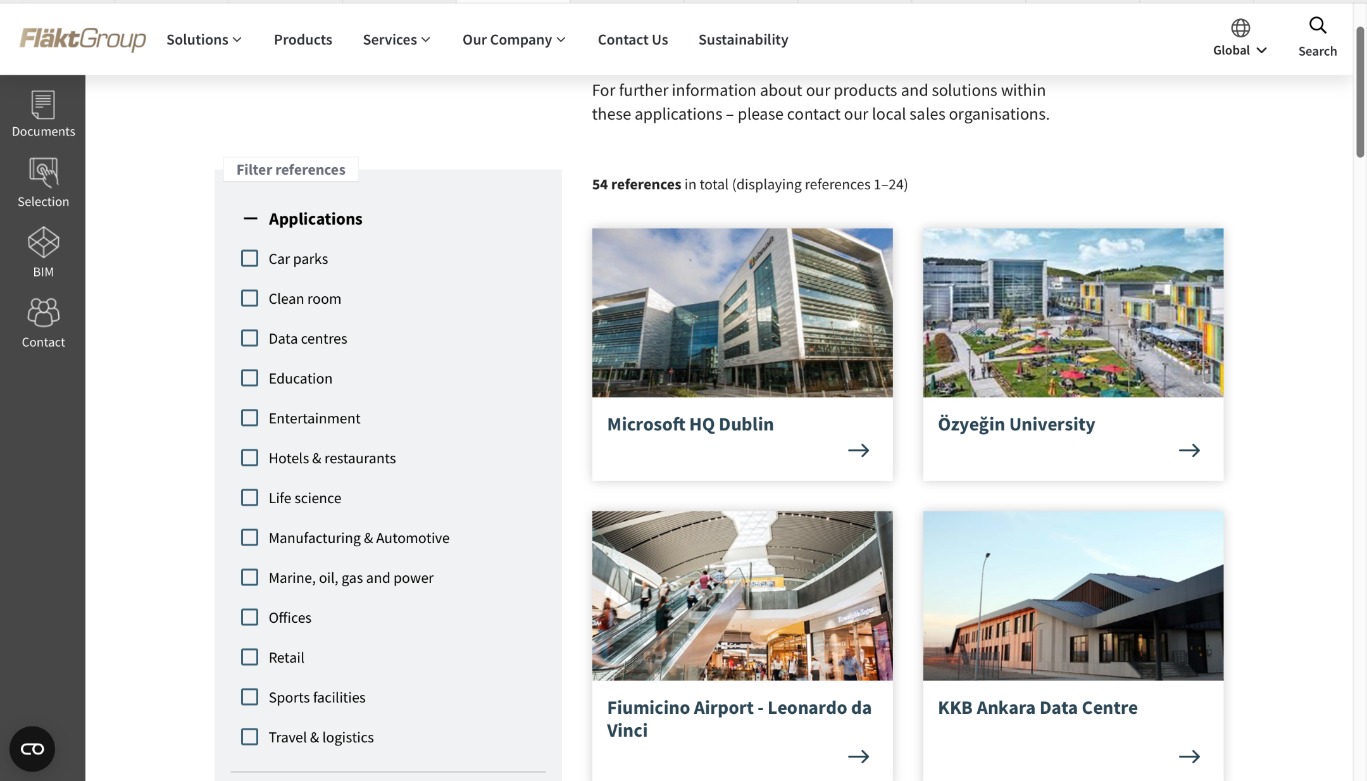Open the accessibility widget button

(32, 749)
